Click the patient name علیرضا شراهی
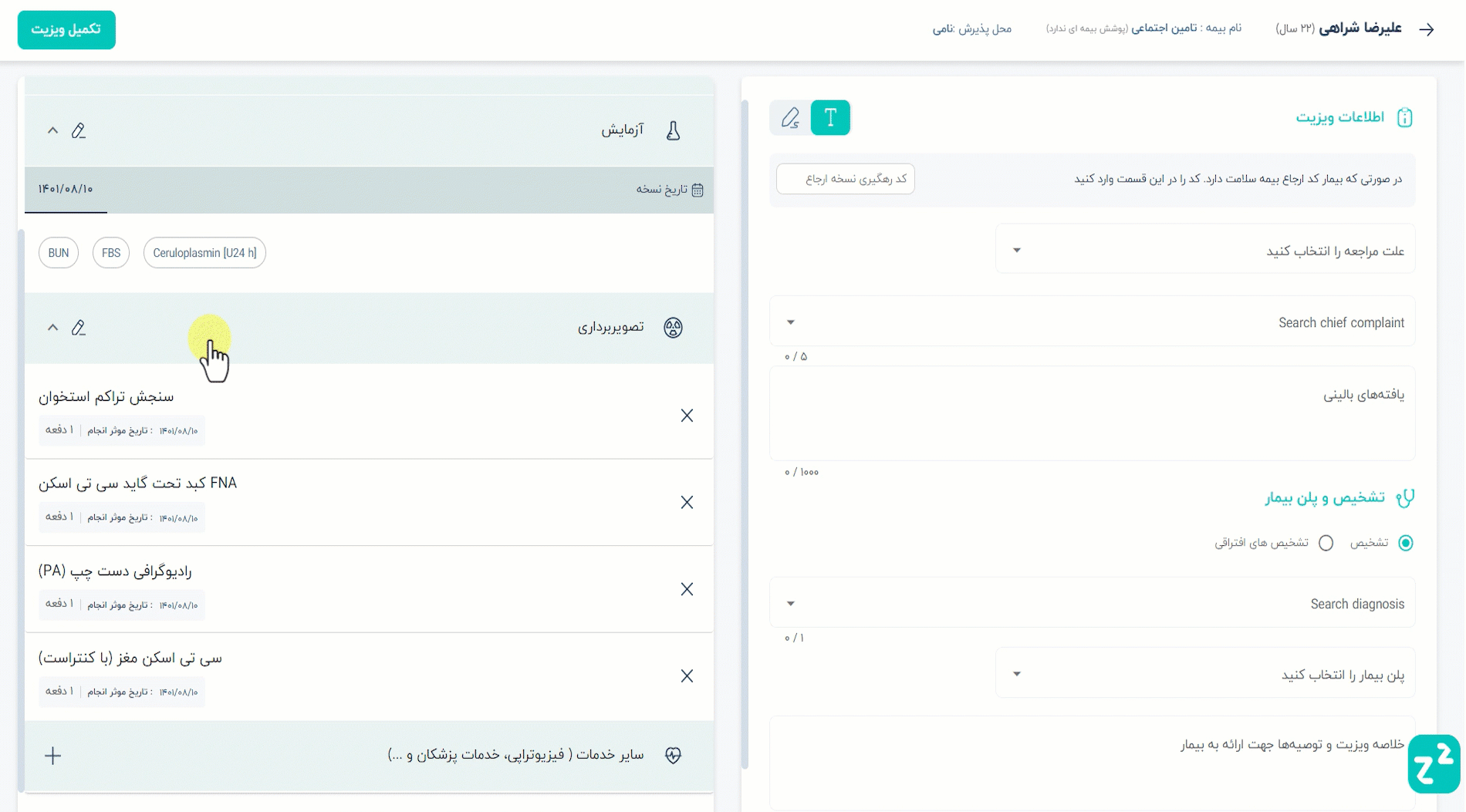Screen dimensions: 1466x812 pos(1360,29)
